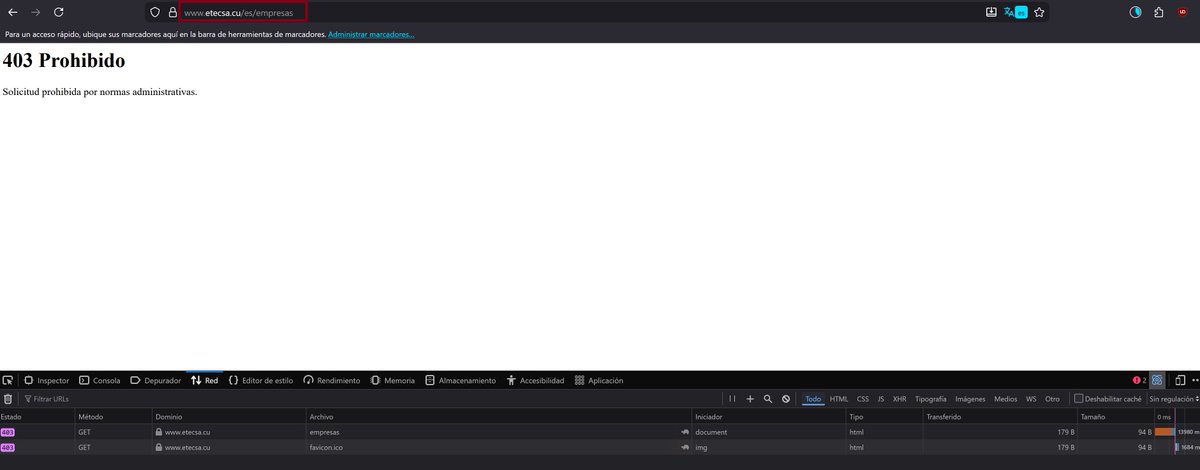
Task: Pause network recording
Action: (732, 398)
